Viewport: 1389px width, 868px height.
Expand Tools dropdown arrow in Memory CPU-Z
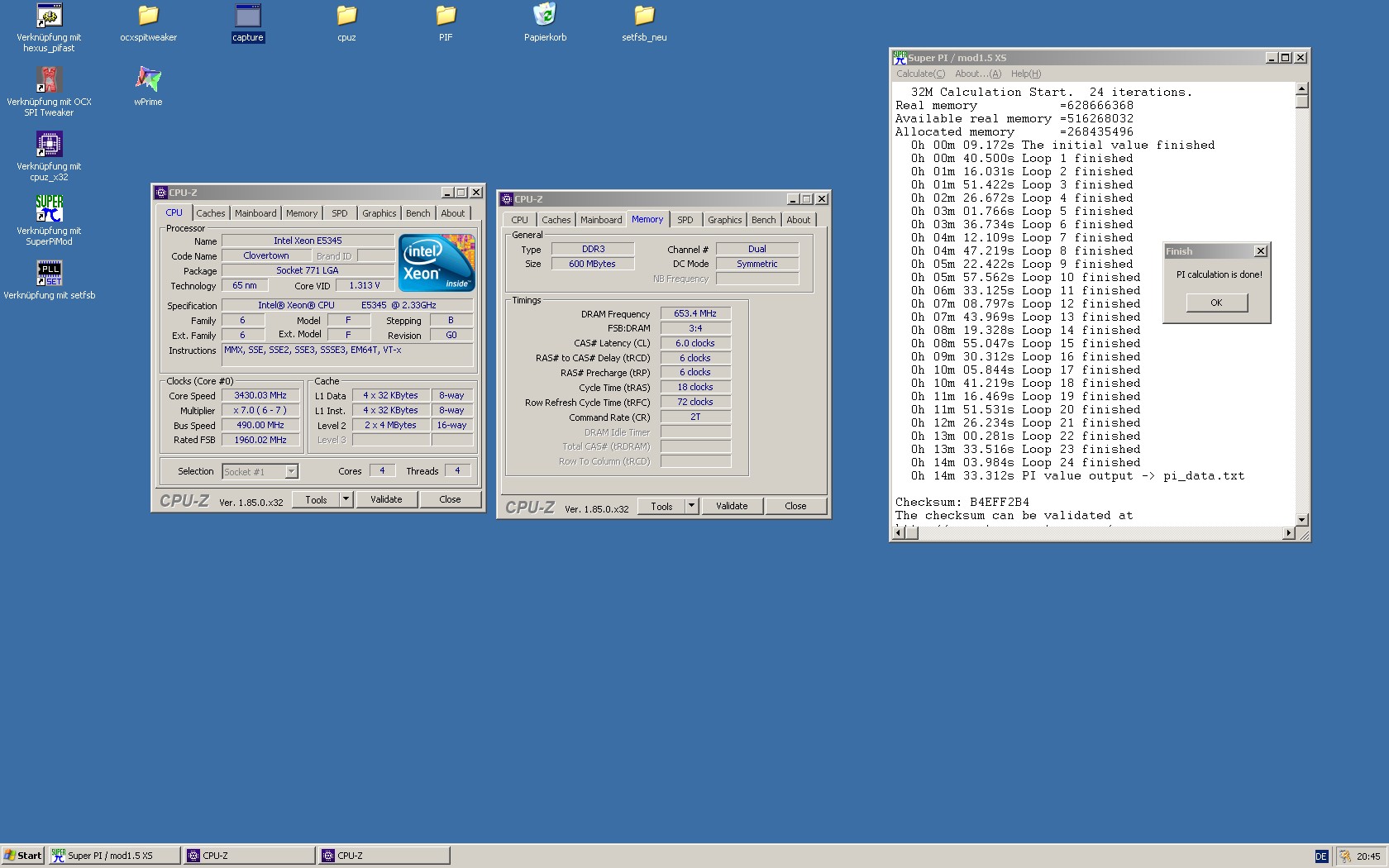point(692,506)
